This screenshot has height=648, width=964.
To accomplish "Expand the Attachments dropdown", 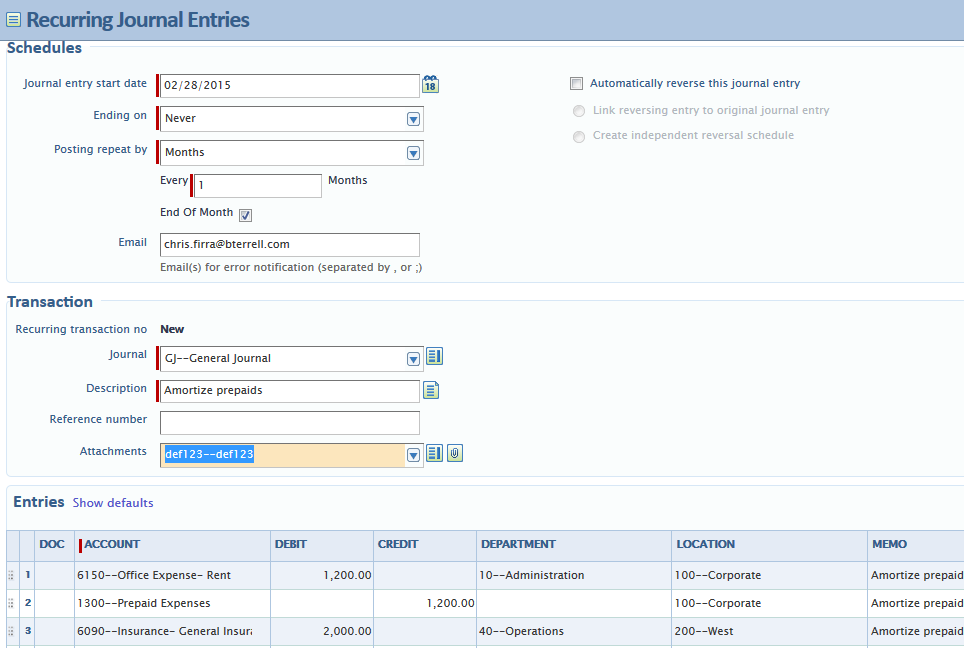I will point(413,455).
